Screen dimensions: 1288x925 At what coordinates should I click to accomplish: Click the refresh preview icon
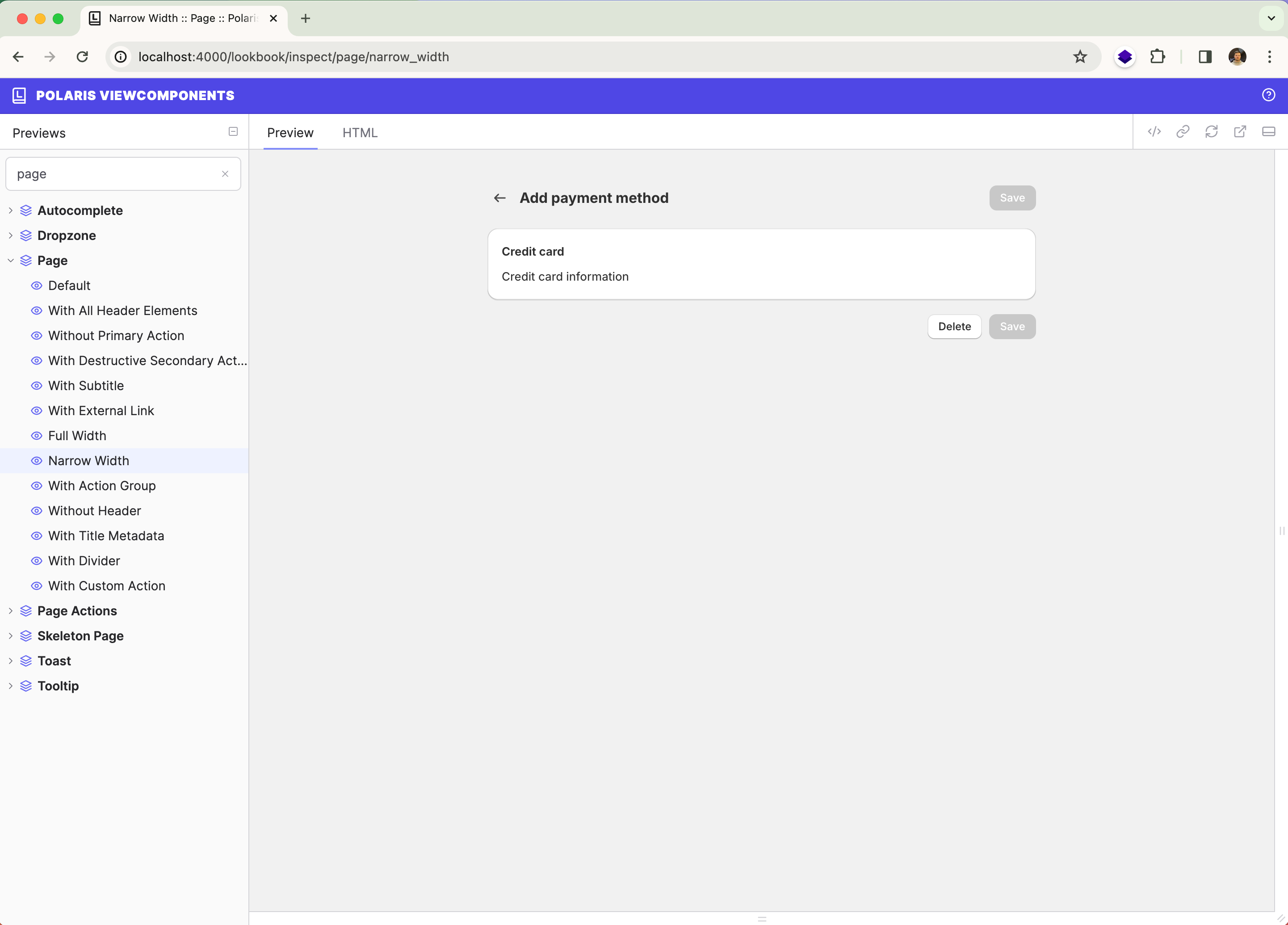(1211, 132)
